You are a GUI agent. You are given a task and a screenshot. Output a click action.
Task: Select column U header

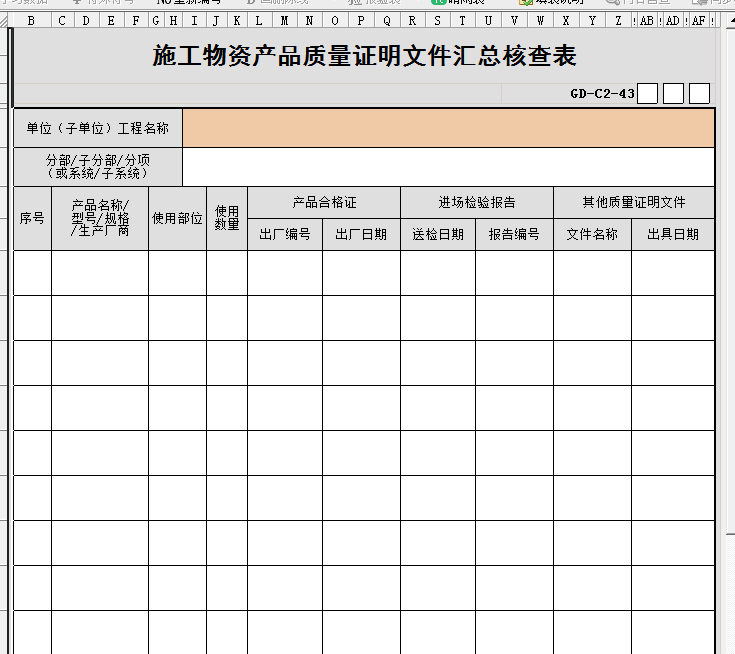click(488, 20)
